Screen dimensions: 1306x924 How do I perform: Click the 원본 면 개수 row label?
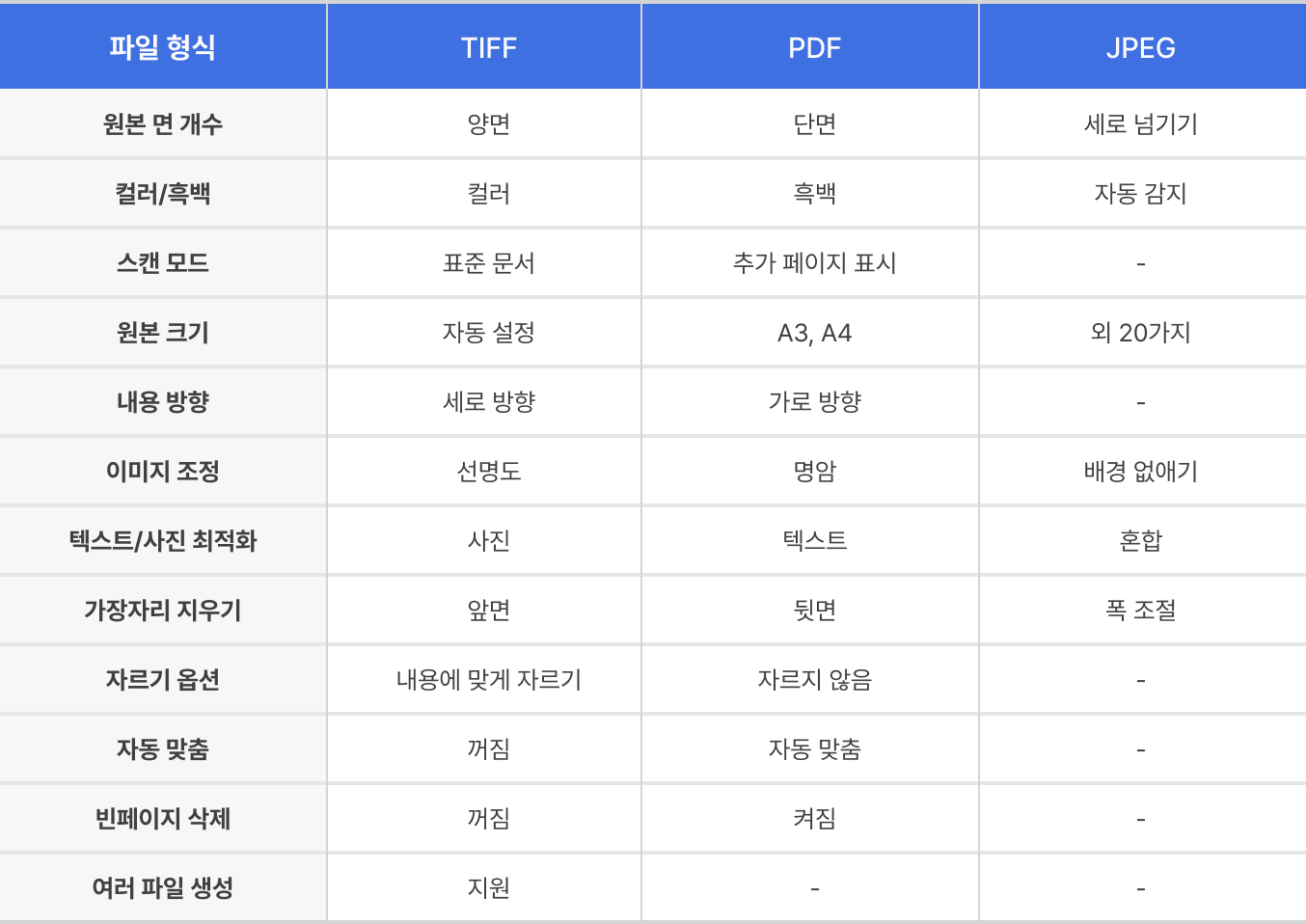[162, 124]
